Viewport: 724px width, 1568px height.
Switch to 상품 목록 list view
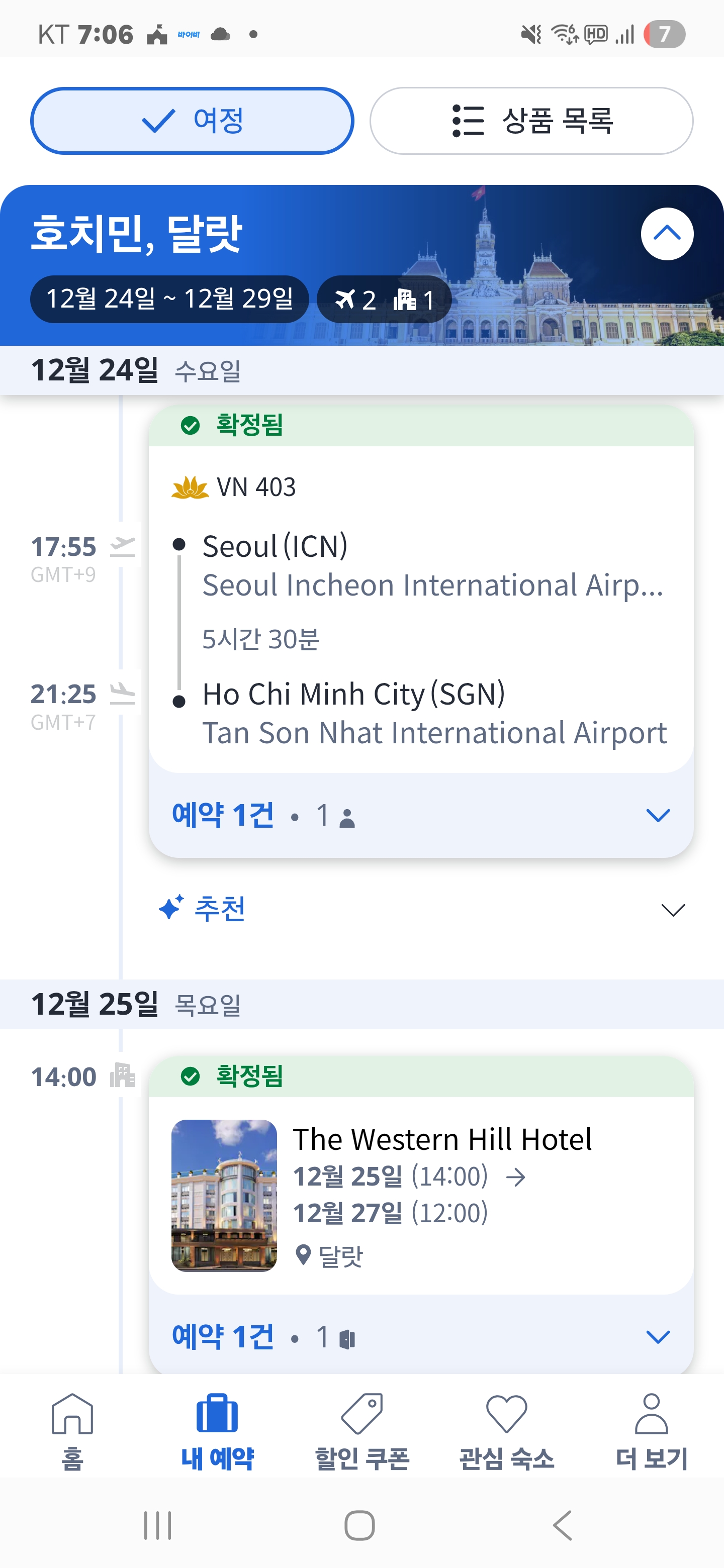[531, 121]
